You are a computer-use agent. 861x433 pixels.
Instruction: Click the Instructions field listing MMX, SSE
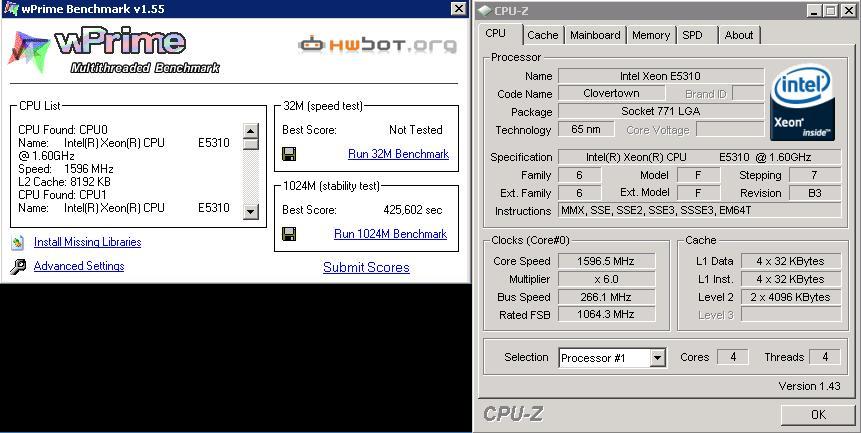click(x=699, y=210)
